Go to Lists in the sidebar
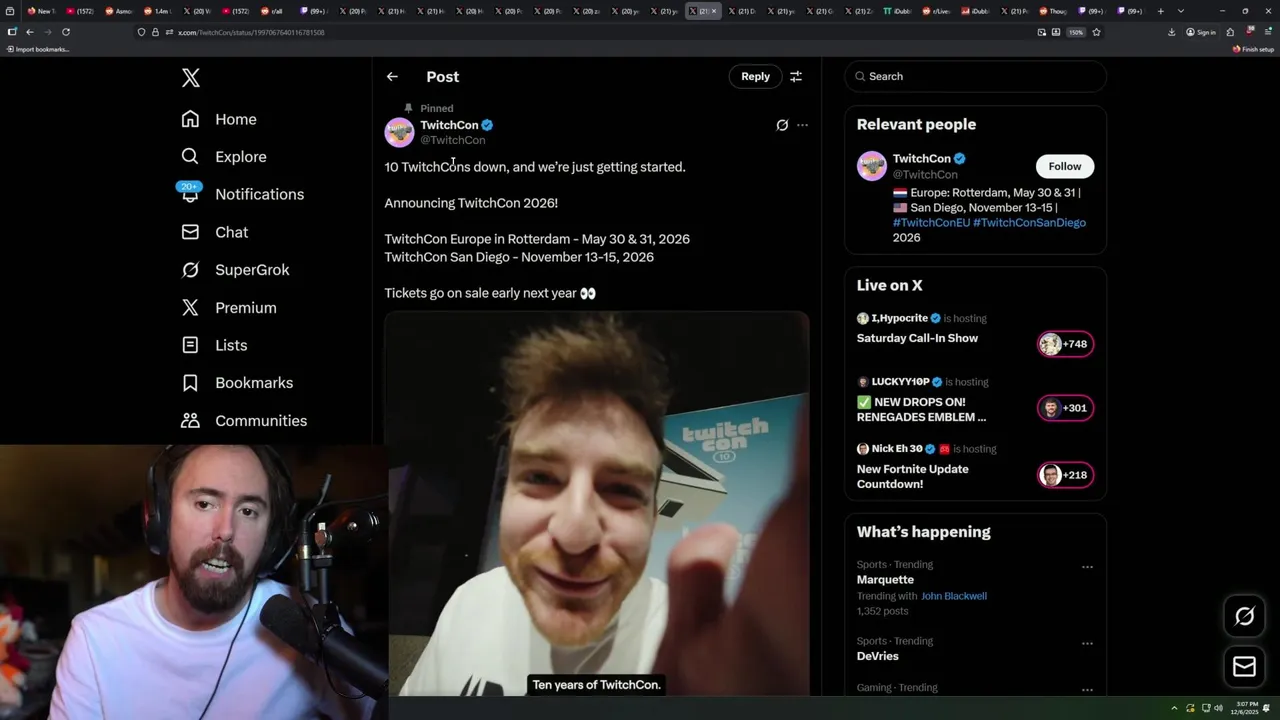The width and height of the screenshot is (1280, 720). point(214,345)
